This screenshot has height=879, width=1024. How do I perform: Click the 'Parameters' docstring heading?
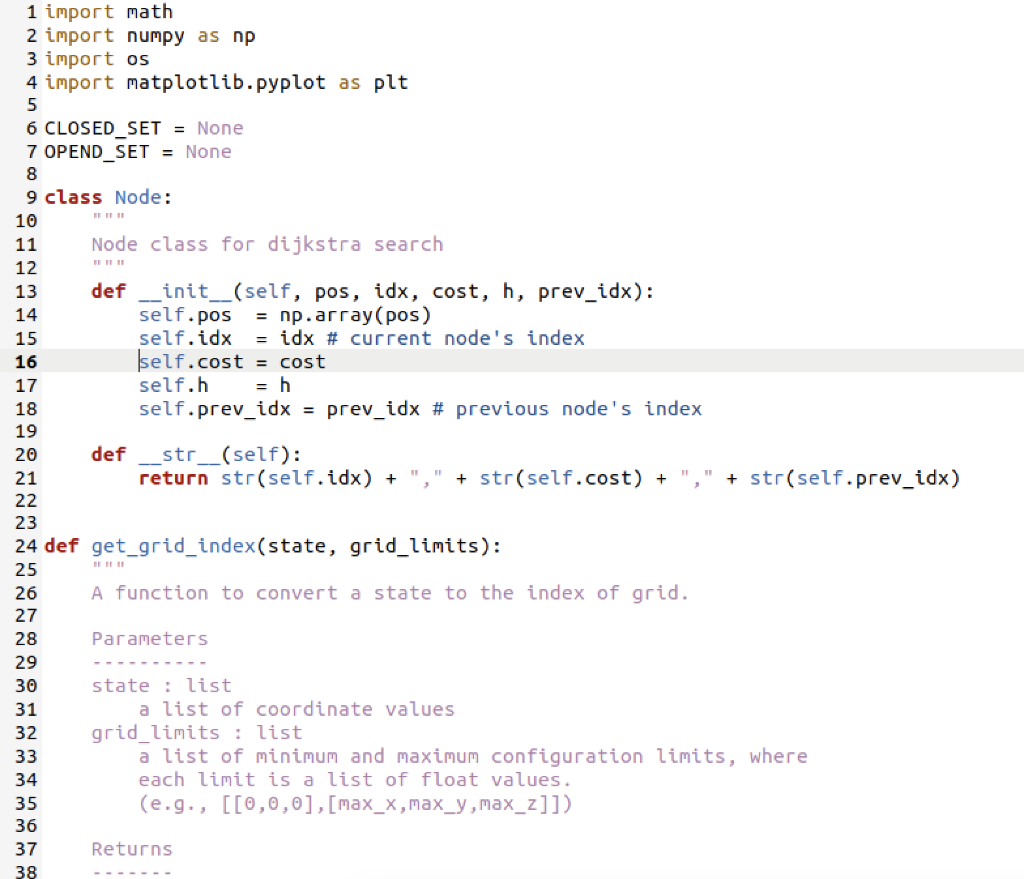[x=149, y=638]
